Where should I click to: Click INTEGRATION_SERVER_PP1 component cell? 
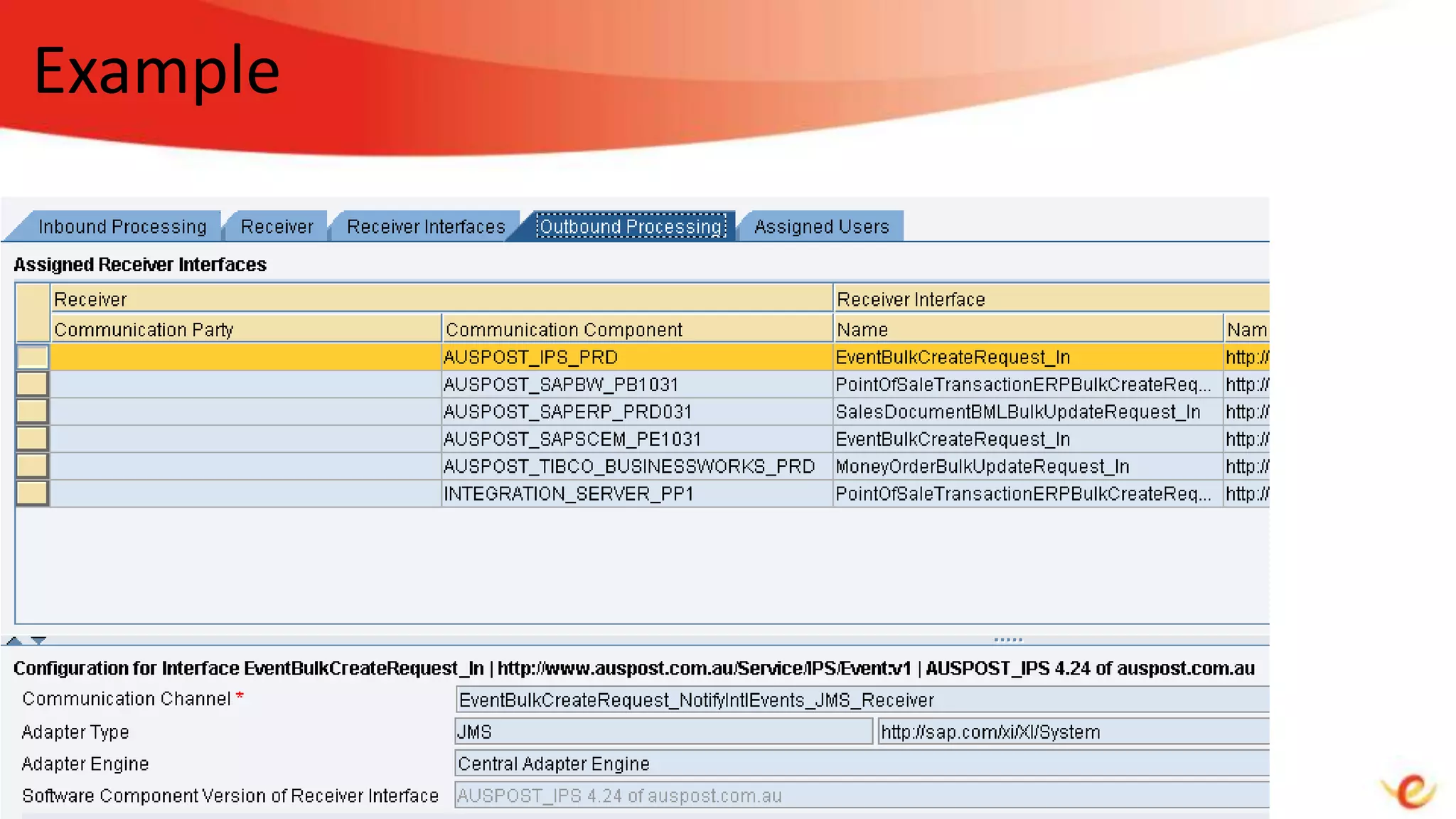pos(637,493)
